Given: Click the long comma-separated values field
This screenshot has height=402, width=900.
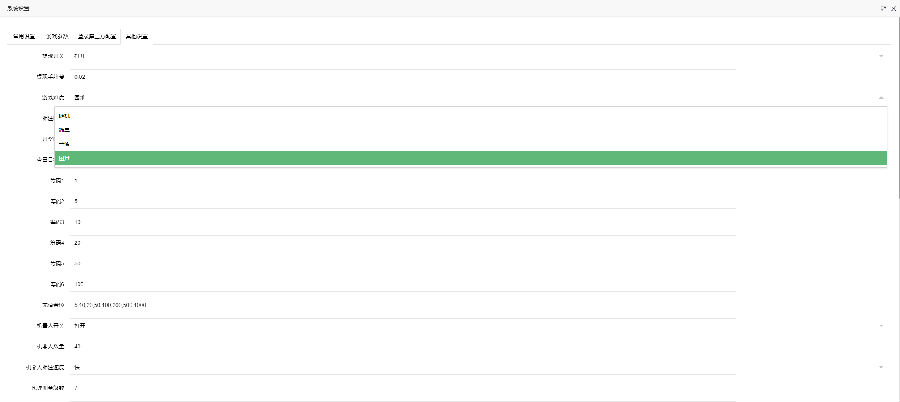Looking at the screenshot, I should (400, 304).
